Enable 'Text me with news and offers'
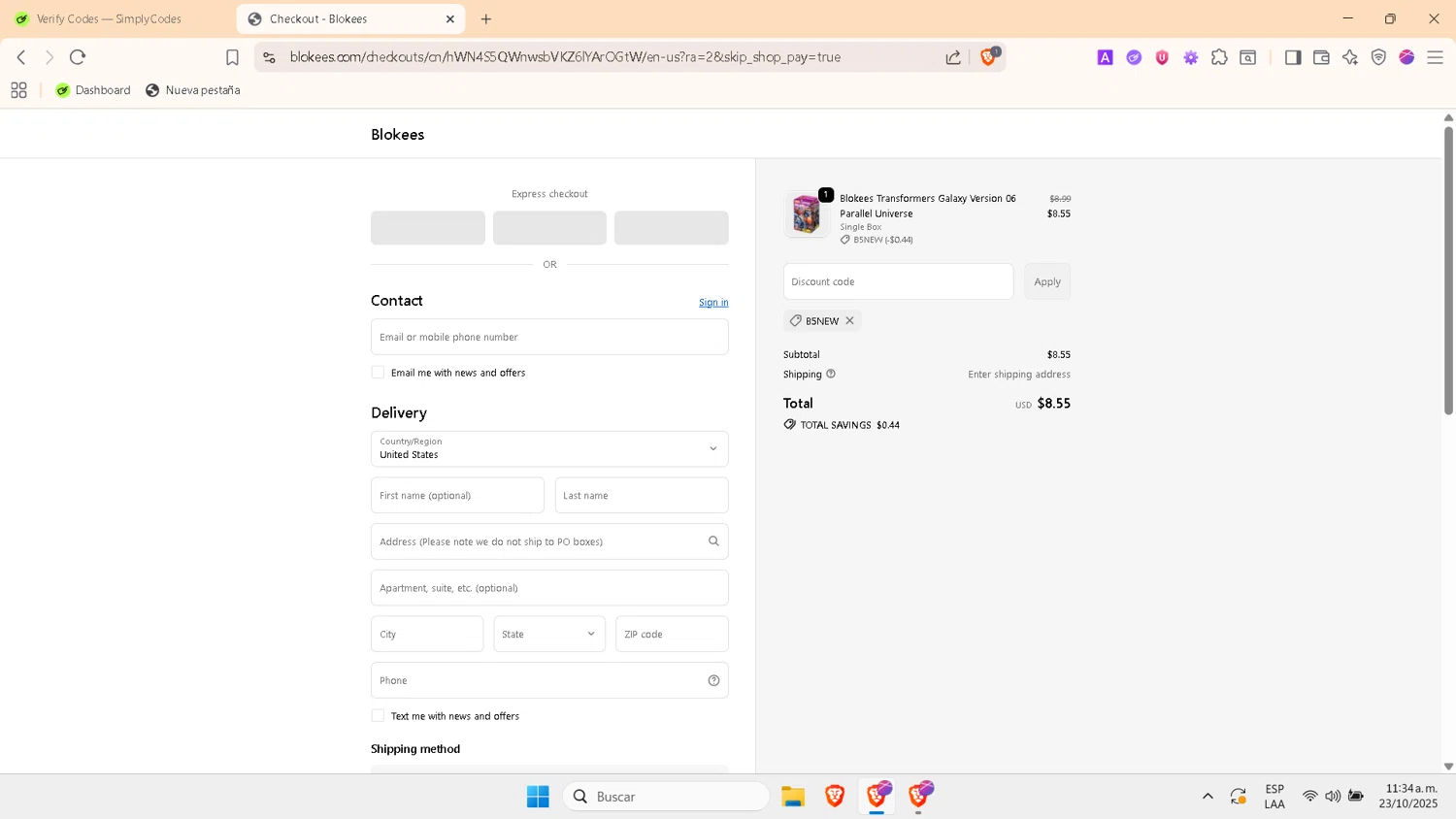 (378, 716)
